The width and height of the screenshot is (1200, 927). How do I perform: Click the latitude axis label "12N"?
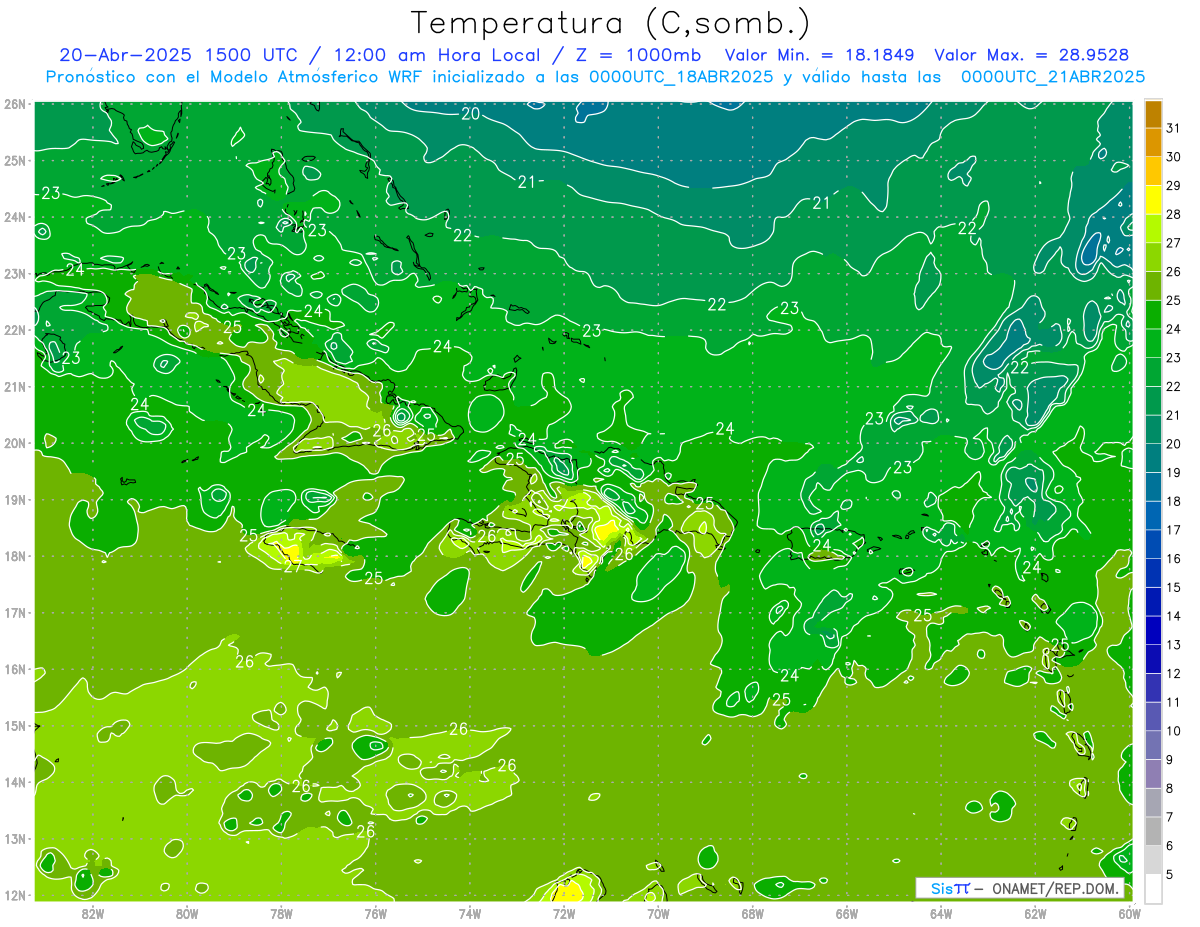coord(14,895)
